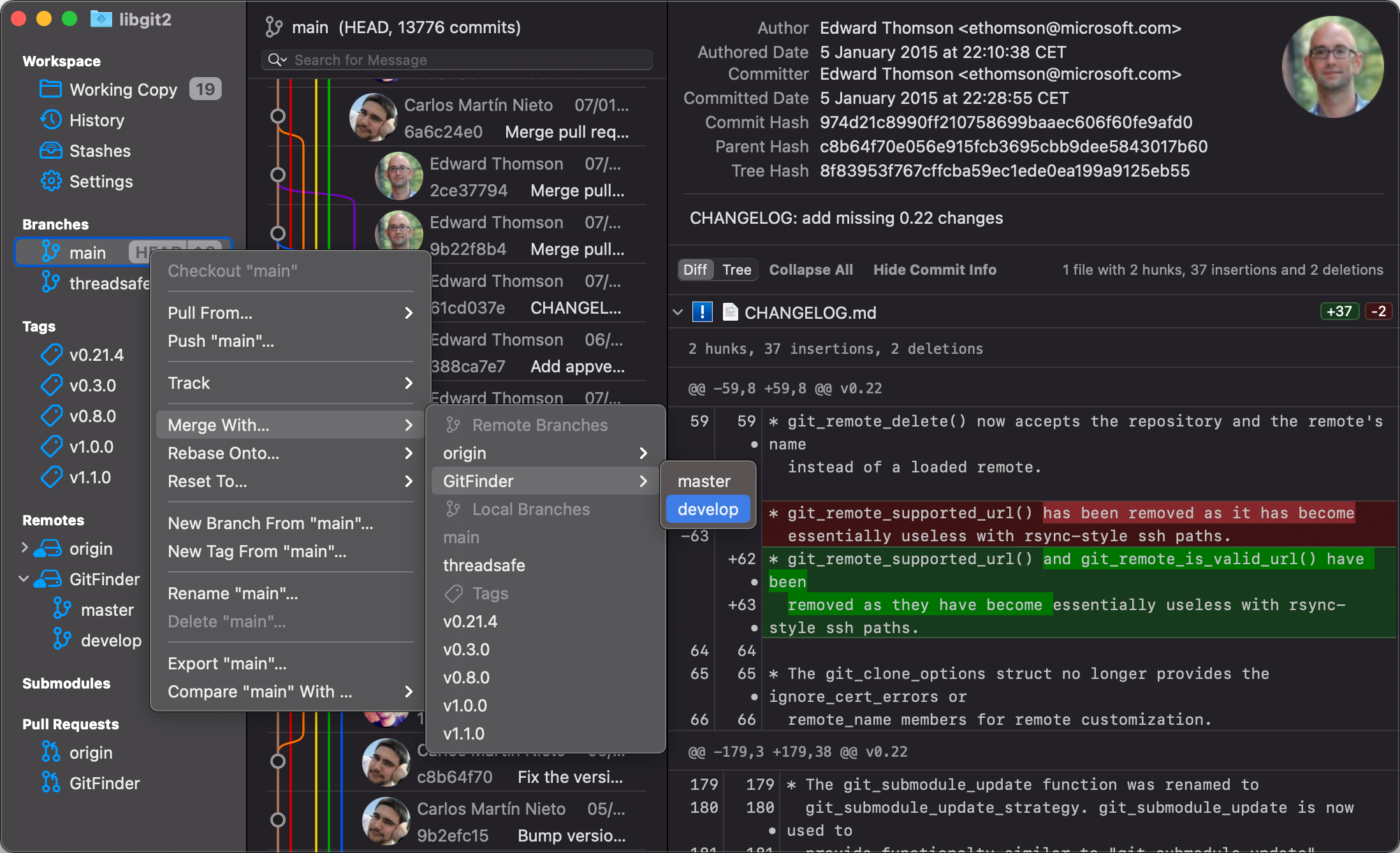The image size is (1400, 853).
Task: Click the origin remote cloud icon
Action: click(48, 548)
